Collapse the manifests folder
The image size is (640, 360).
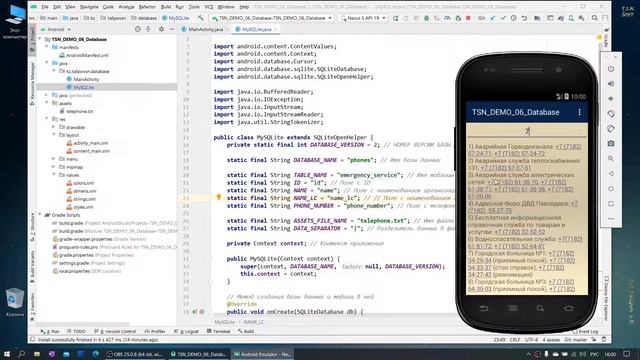[47, 47]
